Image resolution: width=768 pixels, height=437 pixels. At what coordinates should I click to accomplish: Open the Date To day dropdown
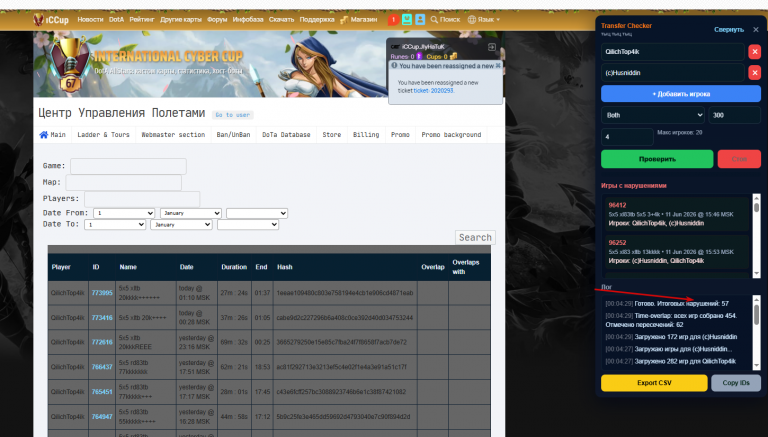[x=115, y=224]
